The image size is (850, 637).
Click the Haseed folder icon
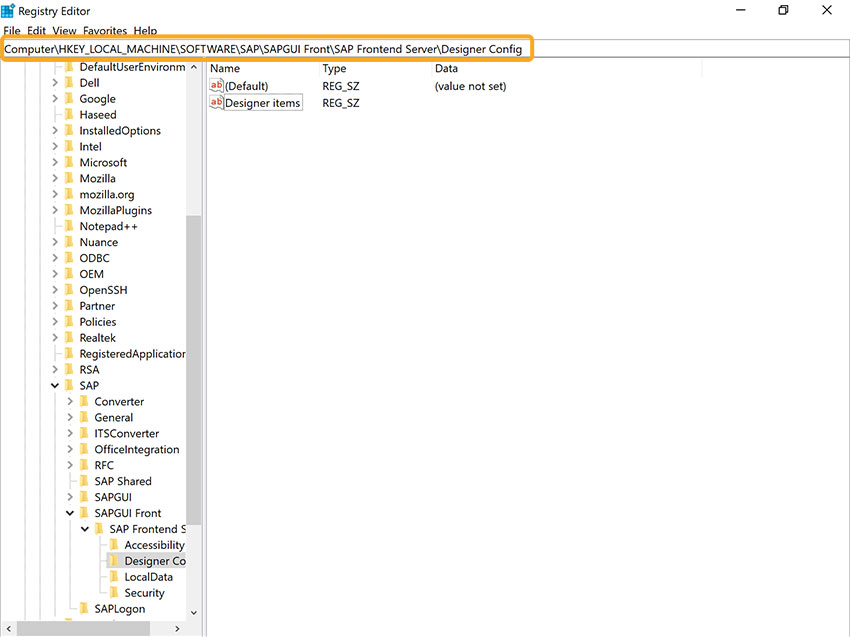point(69,114)
